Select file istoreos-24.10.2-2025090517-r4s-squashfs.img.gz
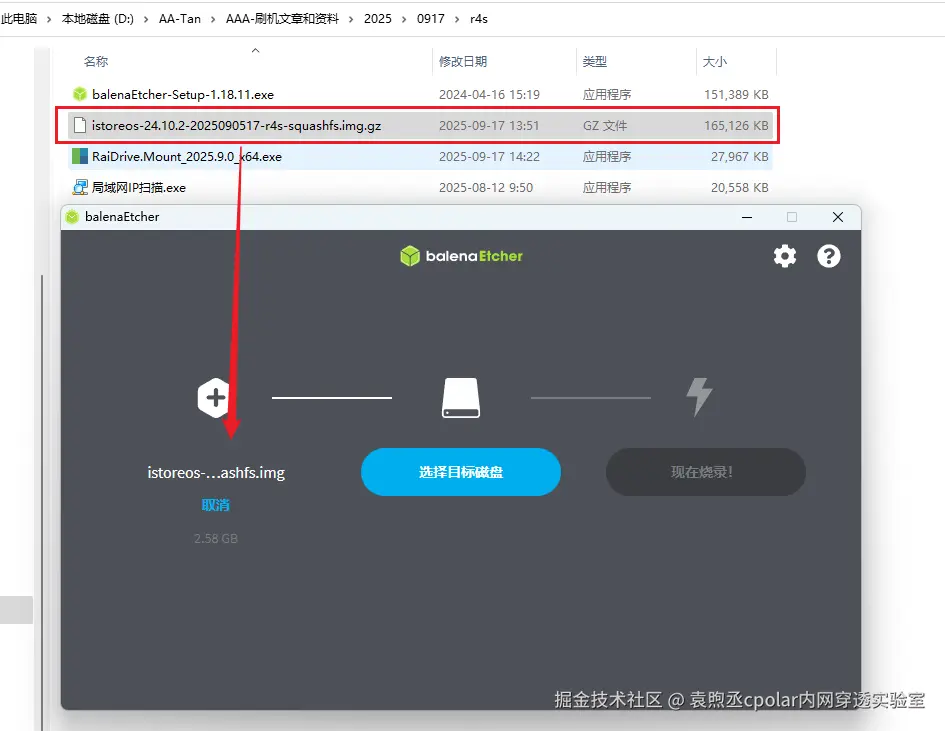The image size is (945, 731). [x=236, y=125]
